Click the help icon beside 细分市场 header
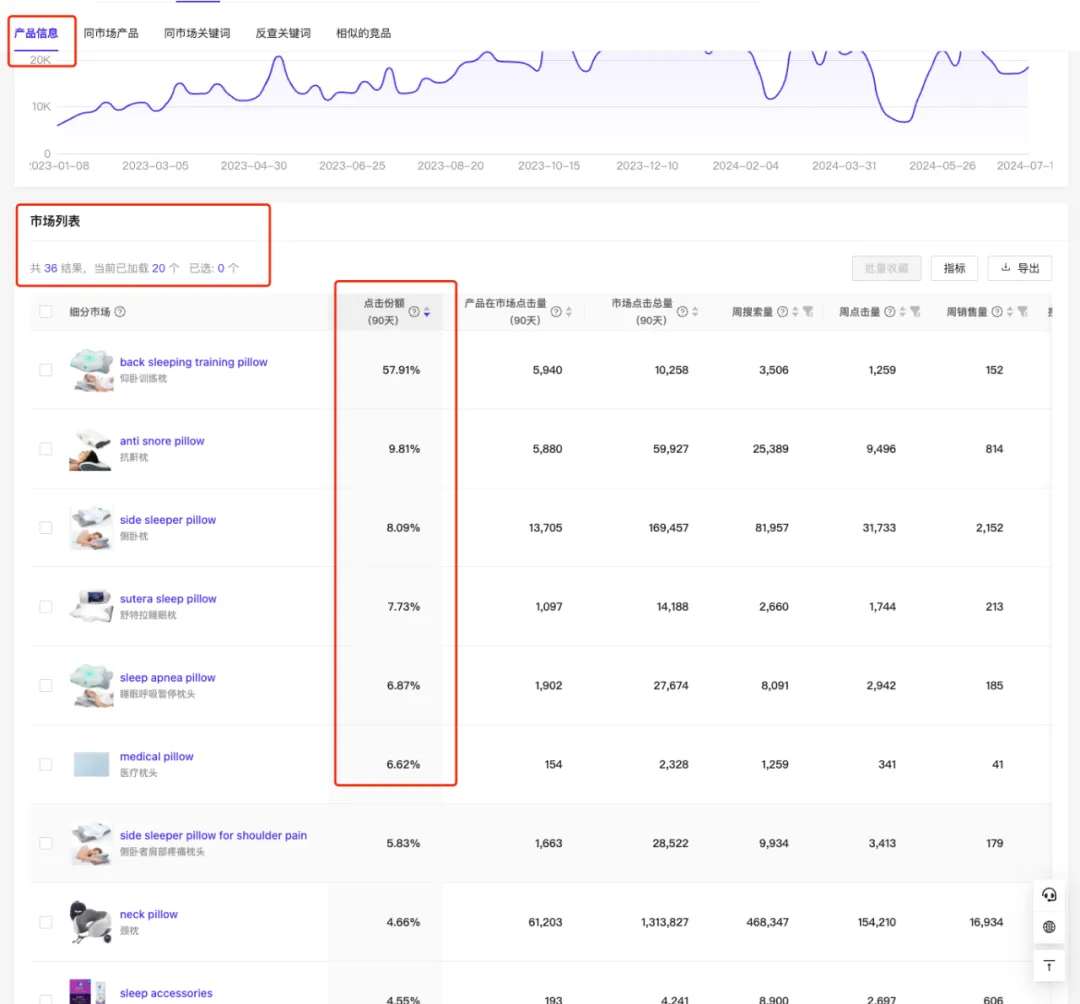1080x1004 pixels. (x=120, y=312)
